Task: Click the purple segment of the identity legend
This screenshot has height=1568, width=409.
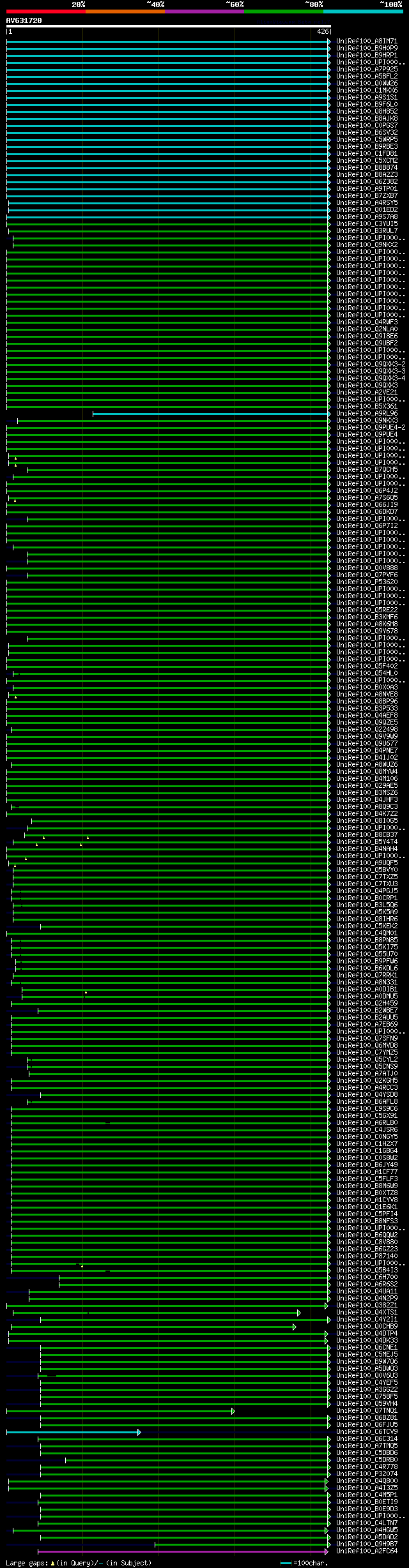Action: click(x=204, y=11)
